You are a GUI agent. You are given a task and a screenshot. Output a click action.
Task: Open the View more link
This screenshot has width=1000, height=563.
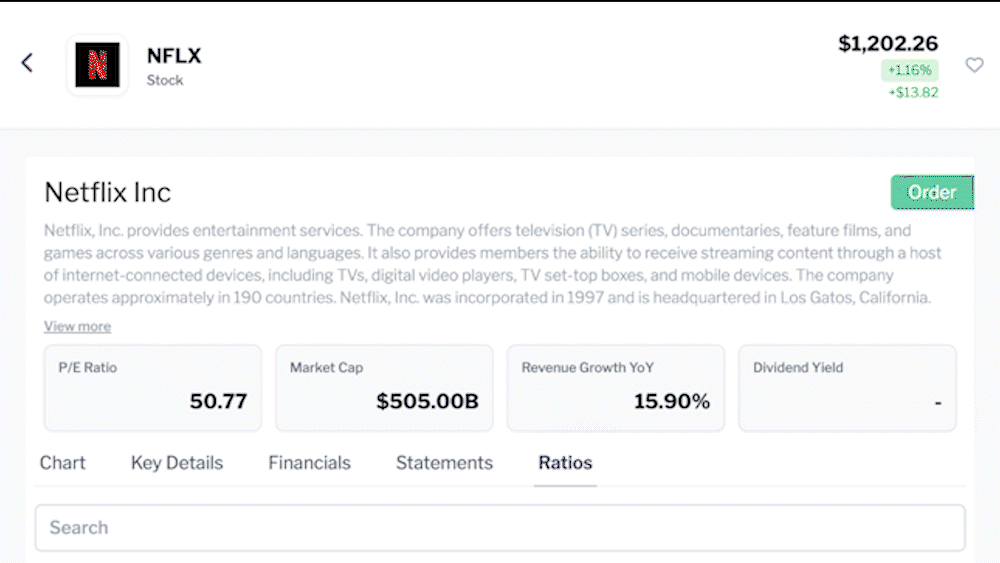(x=77, y=326)
